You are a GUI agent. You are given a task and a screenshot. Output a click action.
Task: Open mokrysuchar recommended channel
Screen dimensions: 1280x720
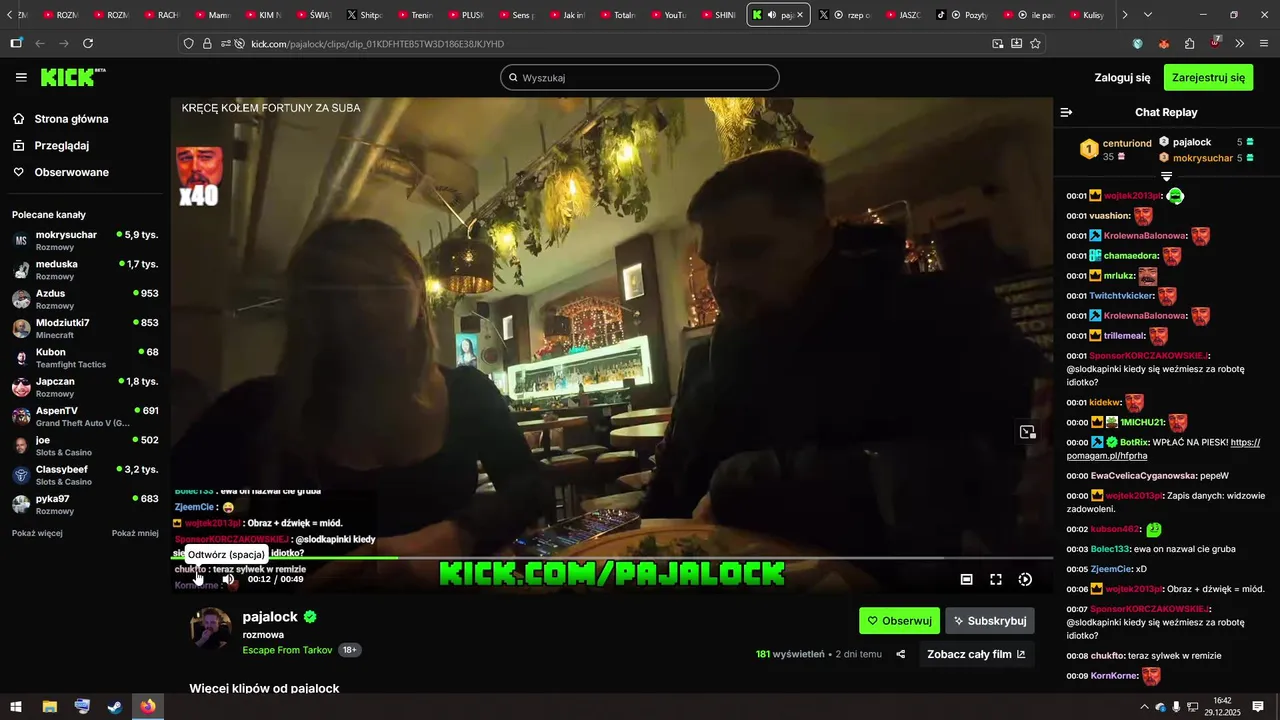pos(85,241)
